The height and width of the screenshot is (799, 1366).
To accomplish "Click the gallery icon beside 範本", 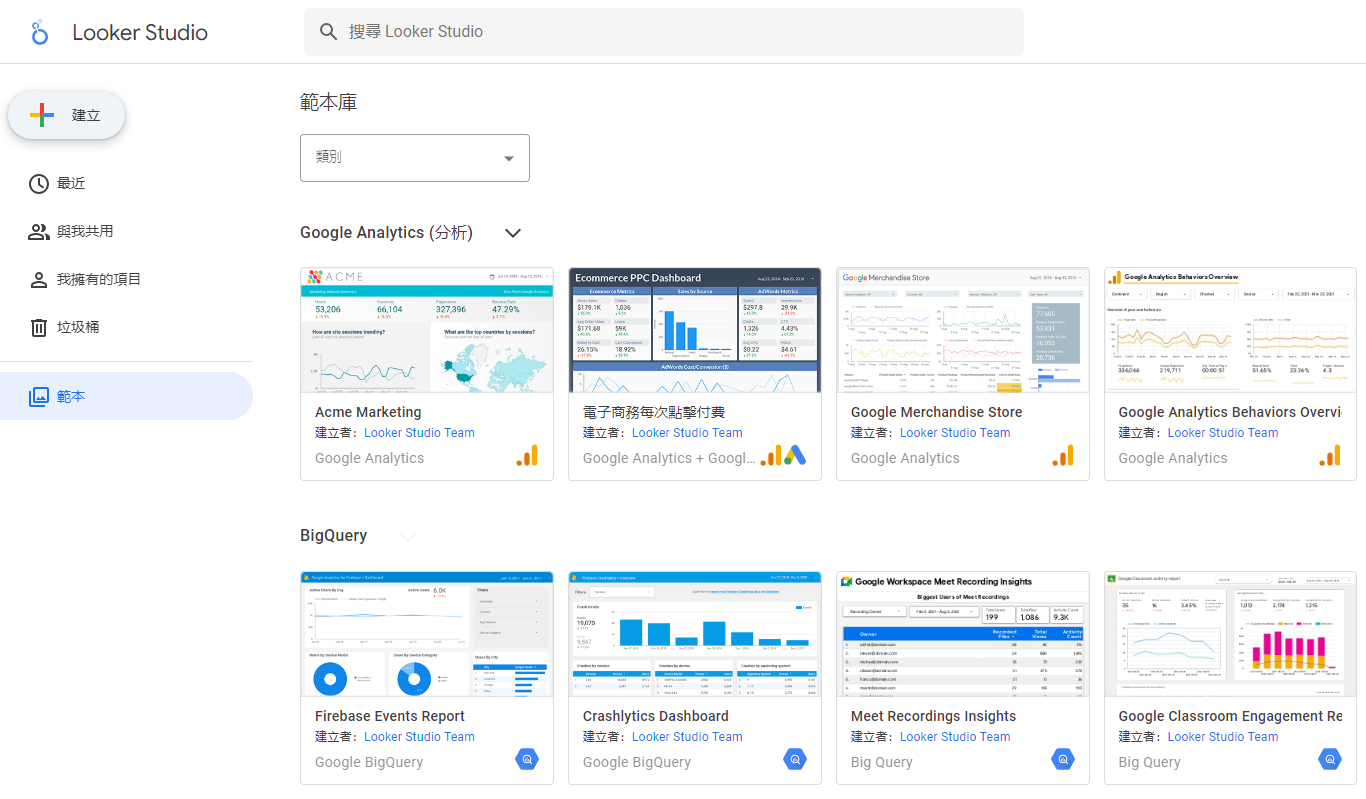I will point(39,396).
